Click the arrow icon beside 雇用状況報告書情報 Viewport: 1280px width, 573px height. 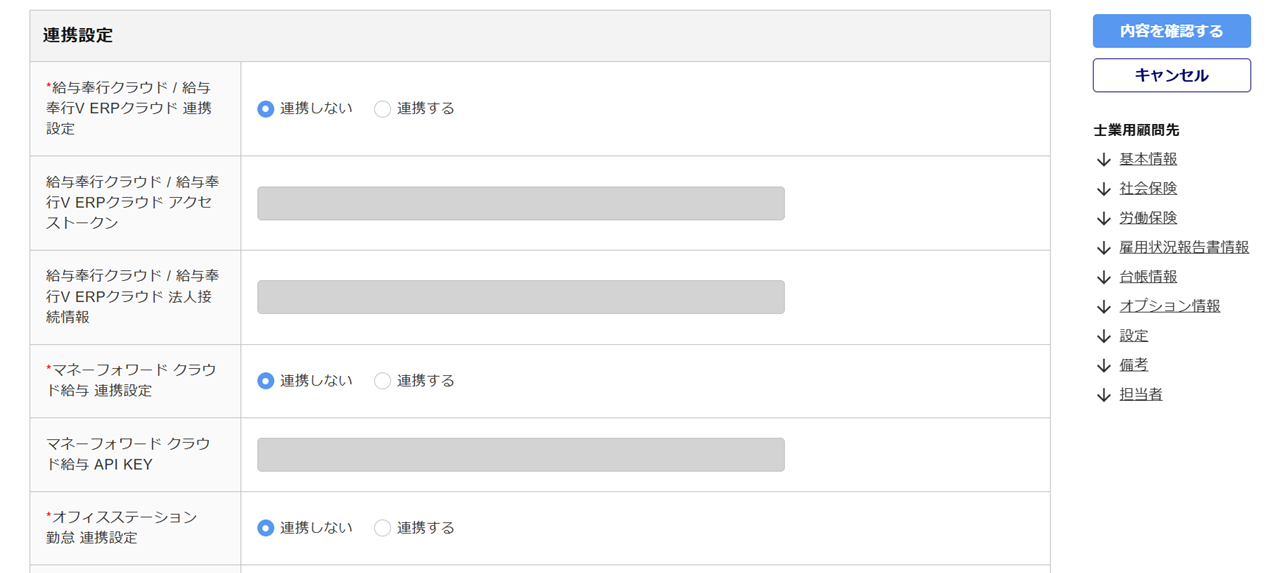pyautogui.click(x=1104, y=248)
